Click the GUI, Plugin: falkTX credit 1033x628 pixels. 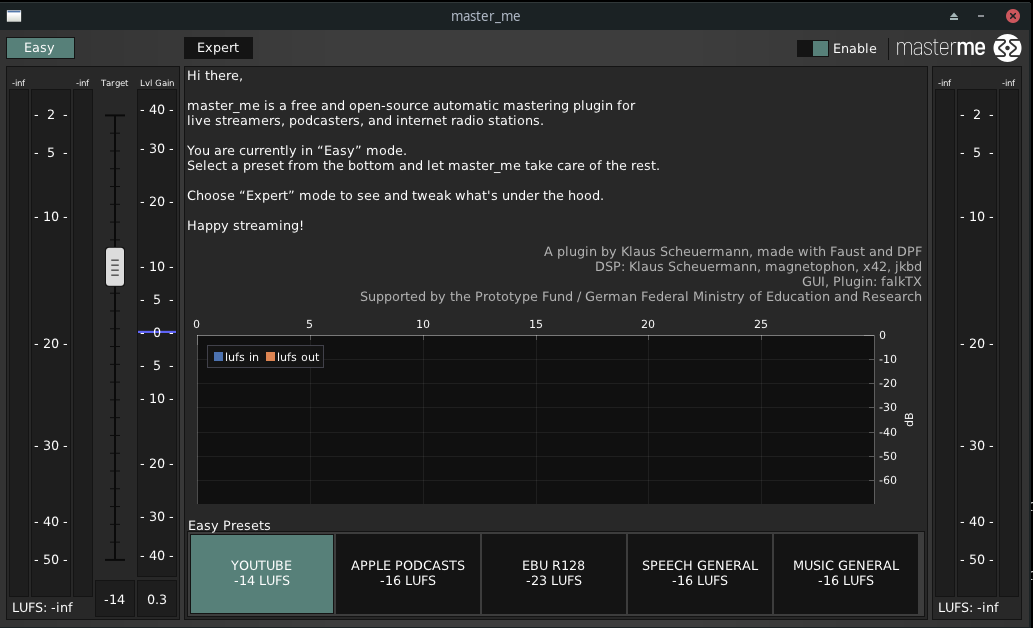(x=862, y=281)
